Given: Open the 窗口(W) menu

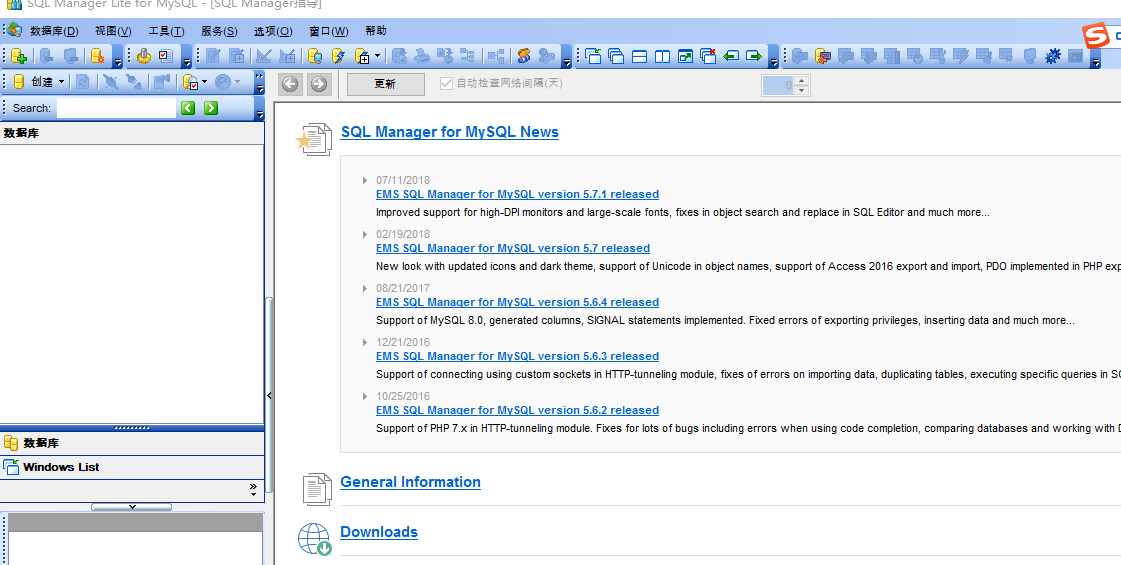Looking at the screenshot, I should pos(329,31).
